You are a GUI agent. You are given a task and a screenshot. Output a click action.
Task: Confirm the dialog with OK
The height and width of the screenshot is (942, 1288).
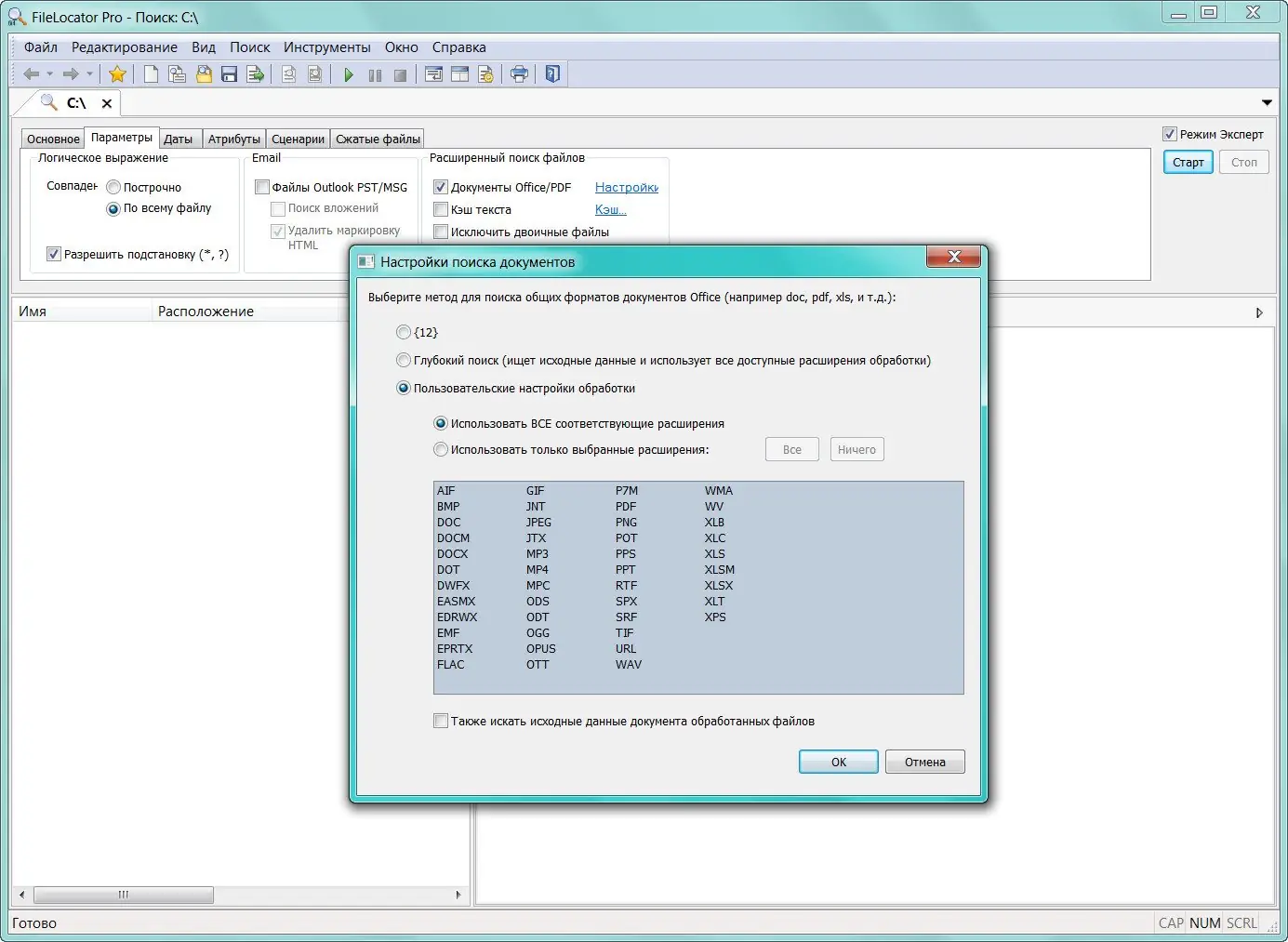pyautogui.click(x=839, y=762)
